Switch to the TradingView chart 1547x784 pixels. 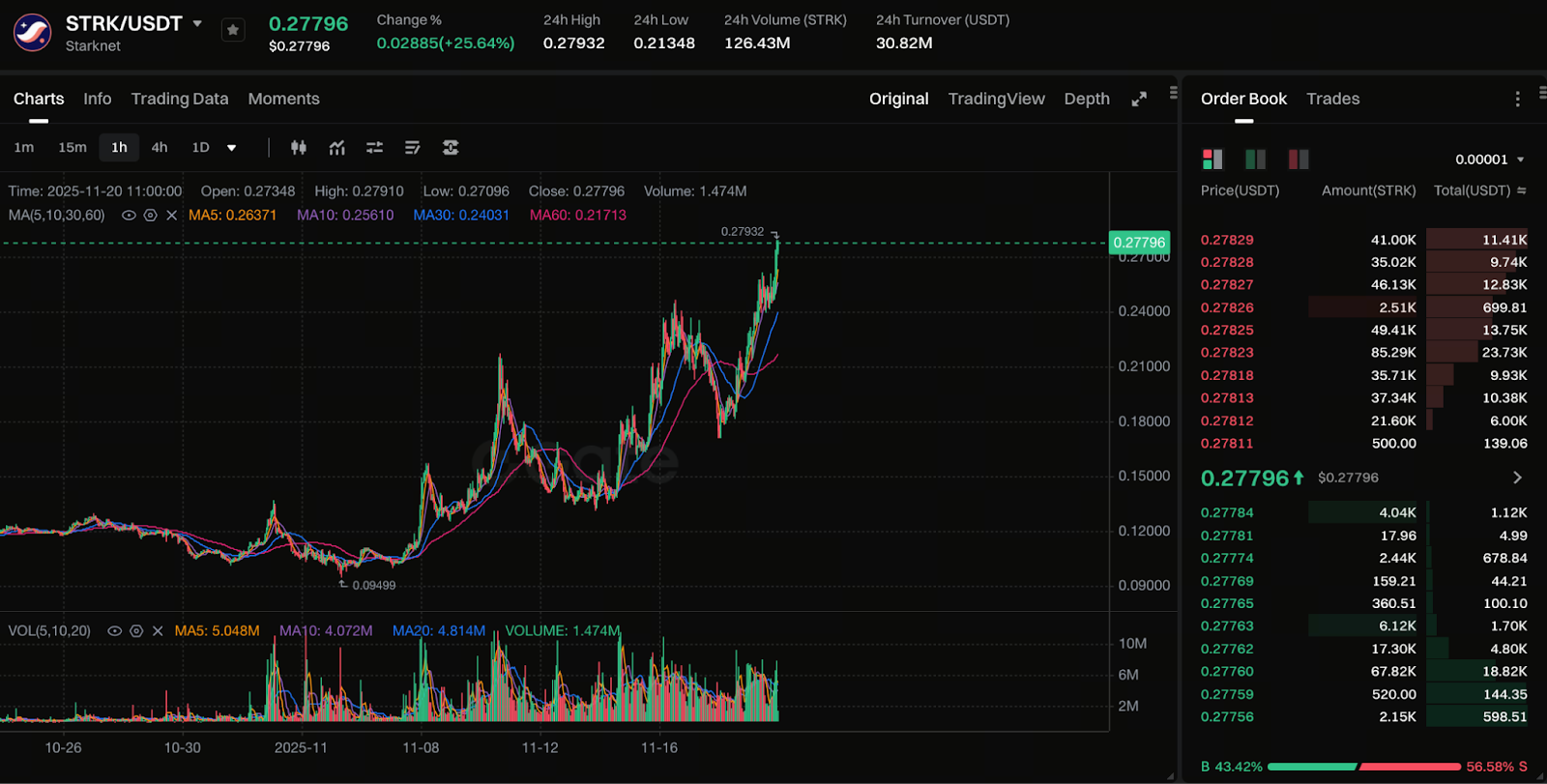[996, 99]
